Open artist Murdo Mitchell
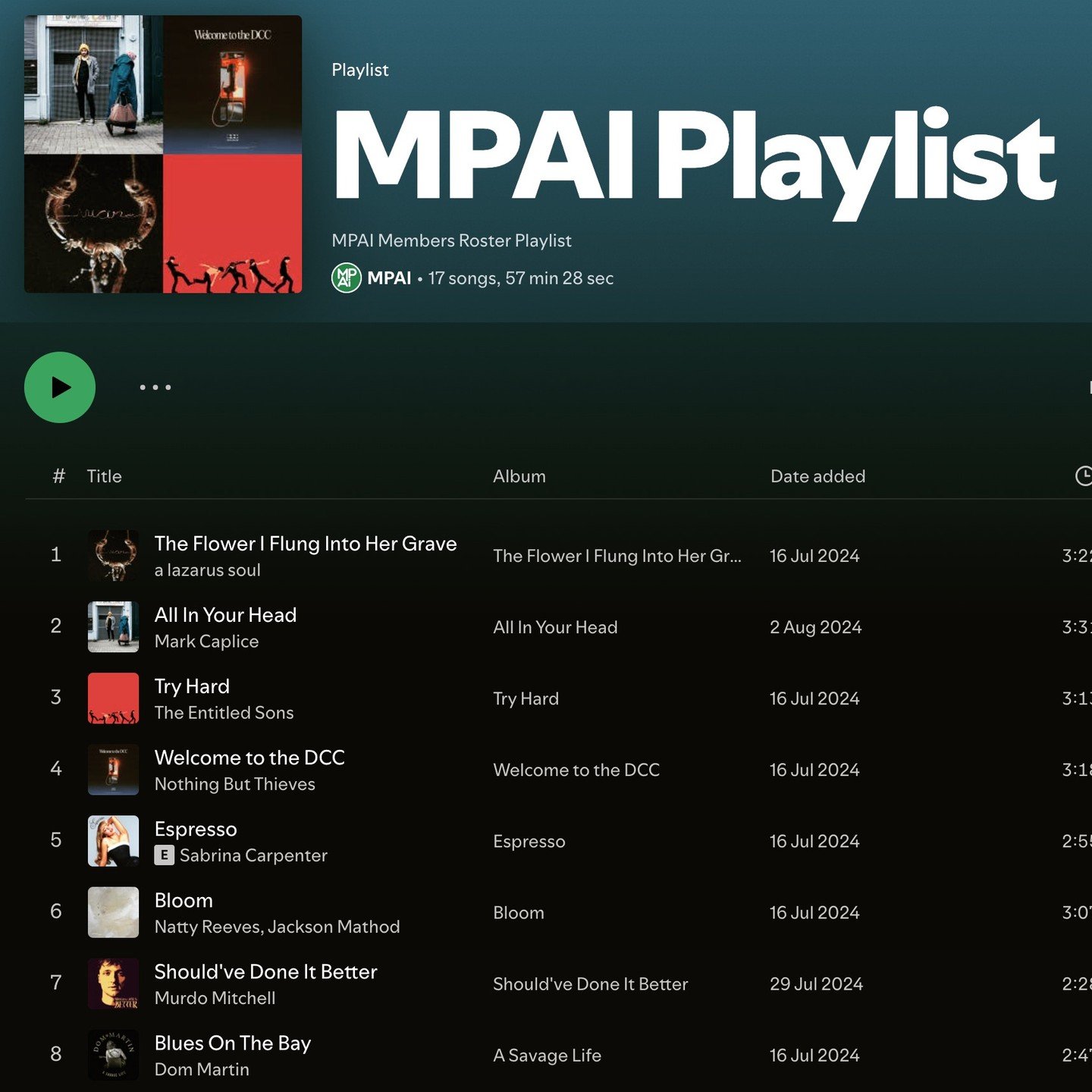Screen dimensions: 1092x1092 (215, 998)
